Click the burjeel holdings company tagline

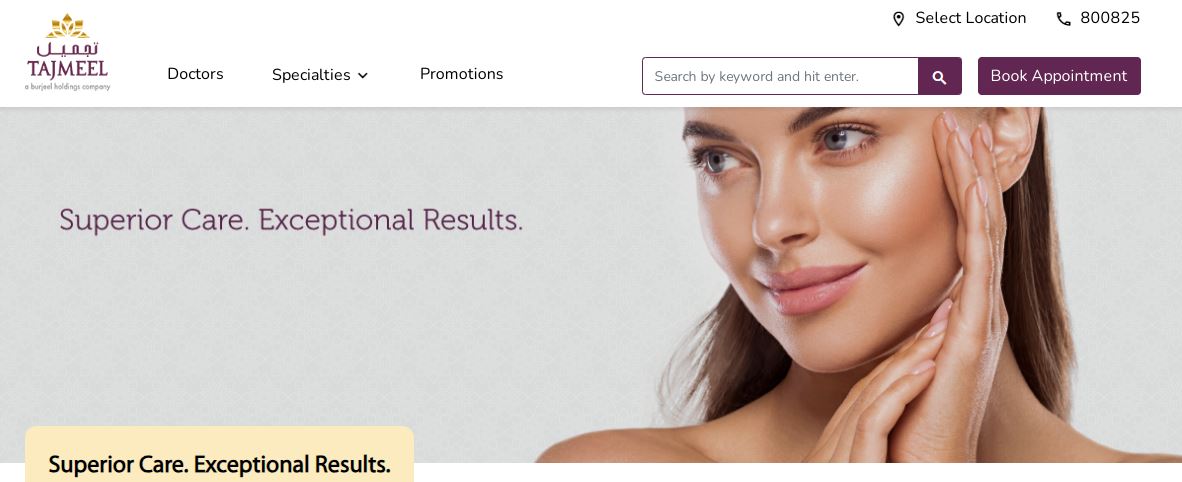pos(67,87)
